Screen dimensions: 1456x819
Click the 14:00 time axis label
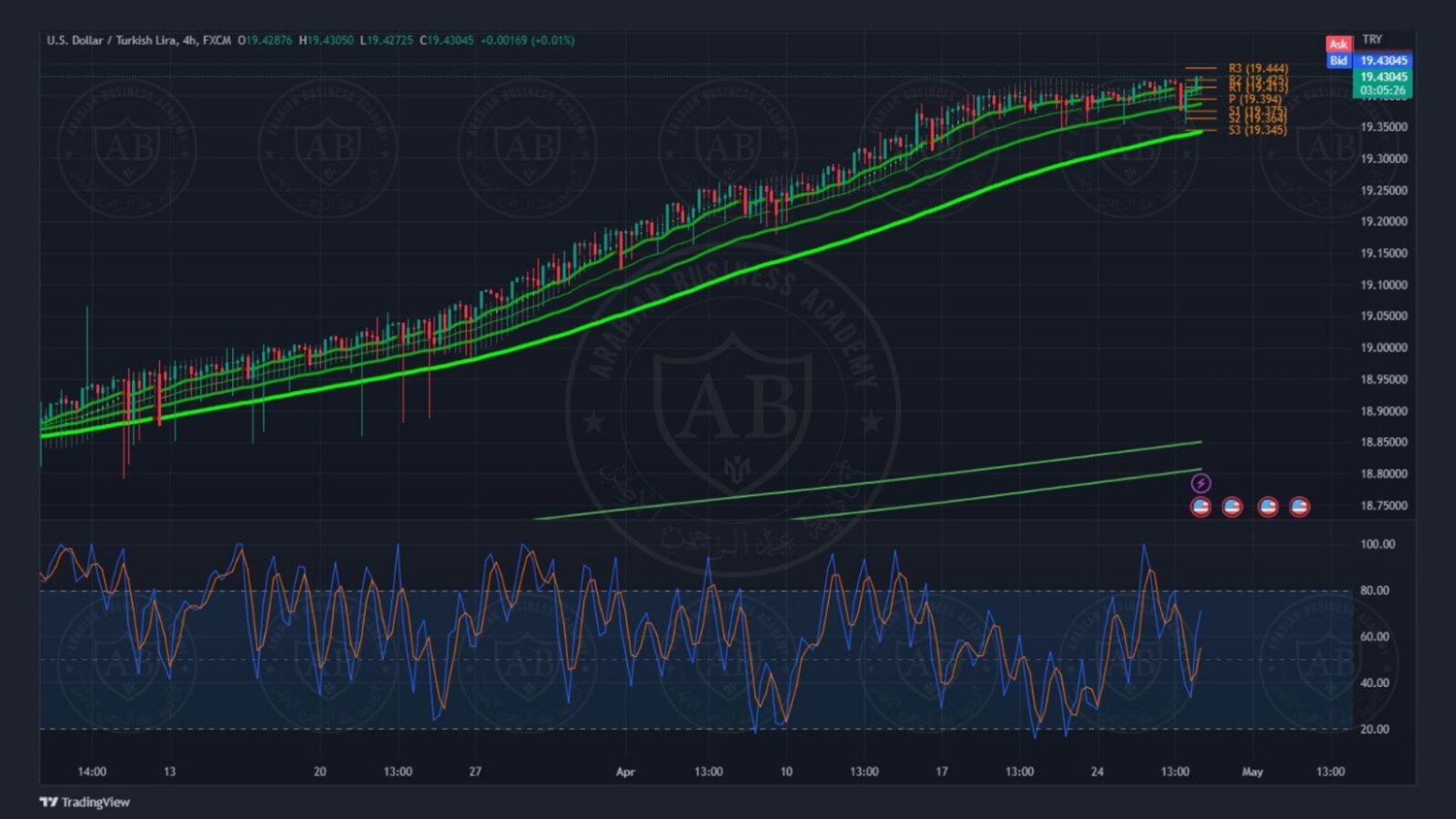(92, 772)
